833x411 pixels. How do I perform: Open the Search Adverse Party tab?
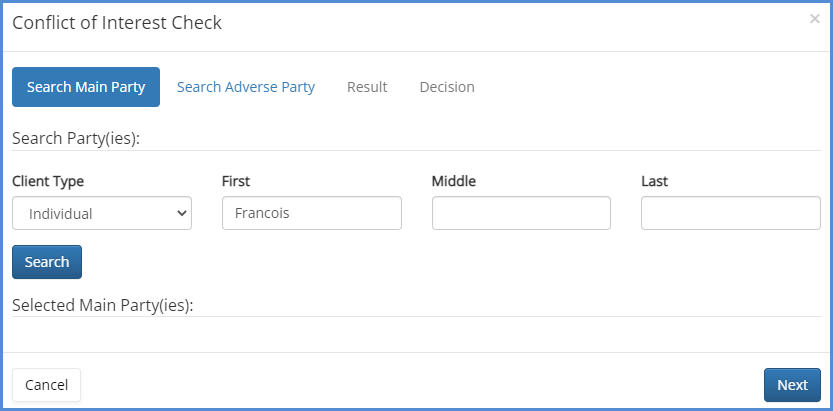click(x=246, y=87)
